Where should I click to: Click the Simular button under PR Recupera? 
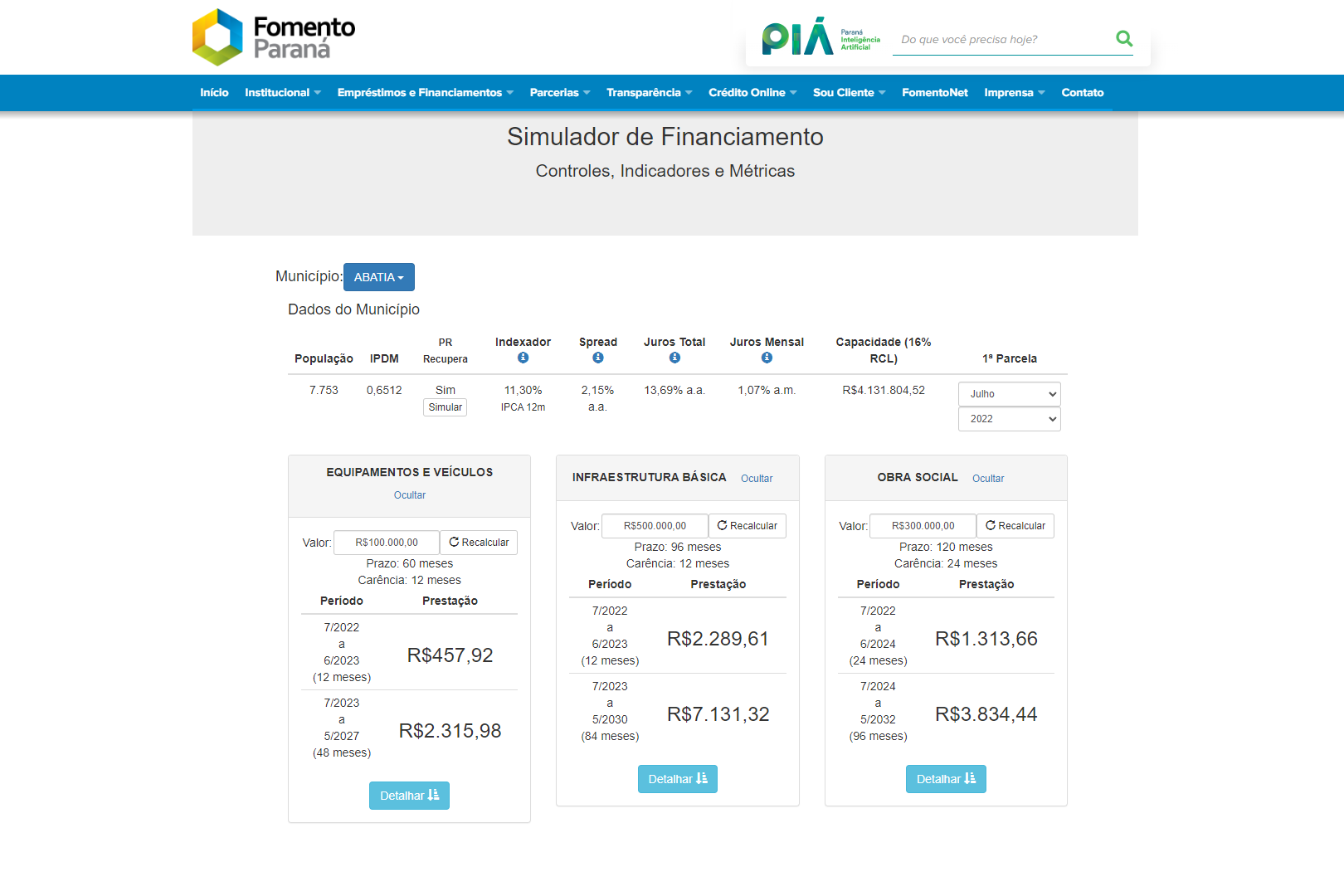[x=446, y=407]
